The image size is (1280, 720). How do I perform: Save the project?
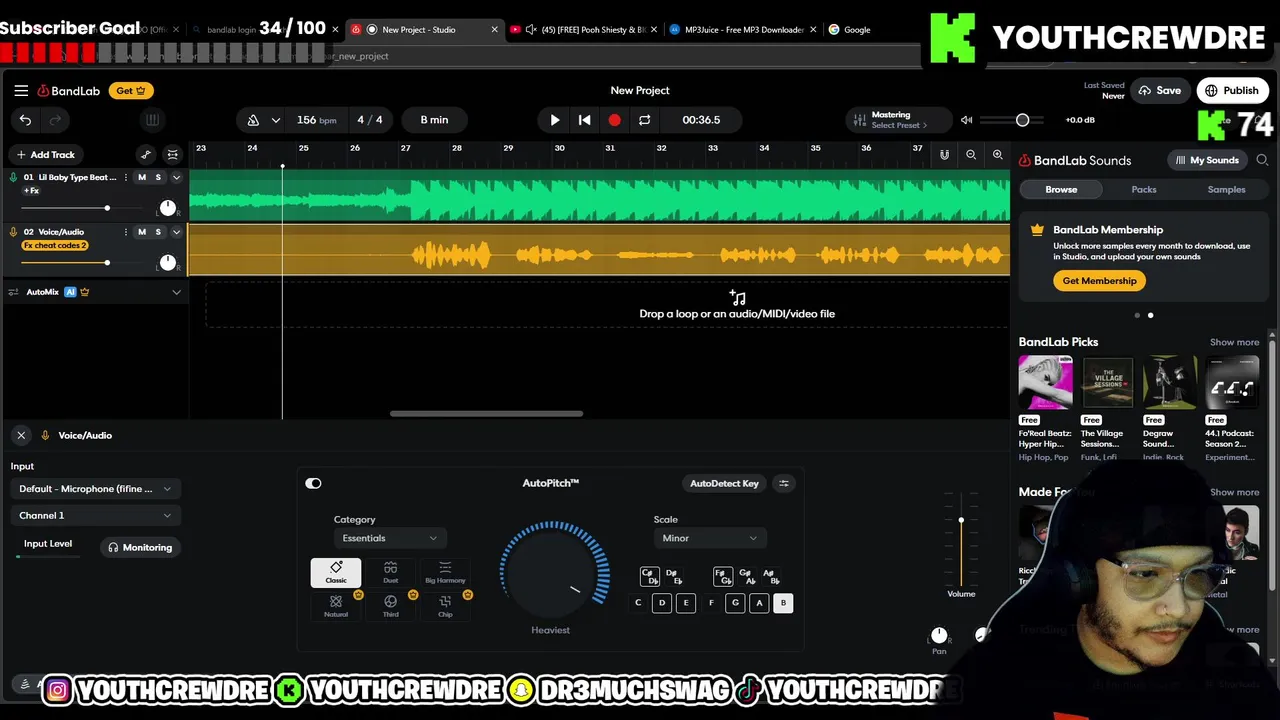click(x=1160, y=90)
